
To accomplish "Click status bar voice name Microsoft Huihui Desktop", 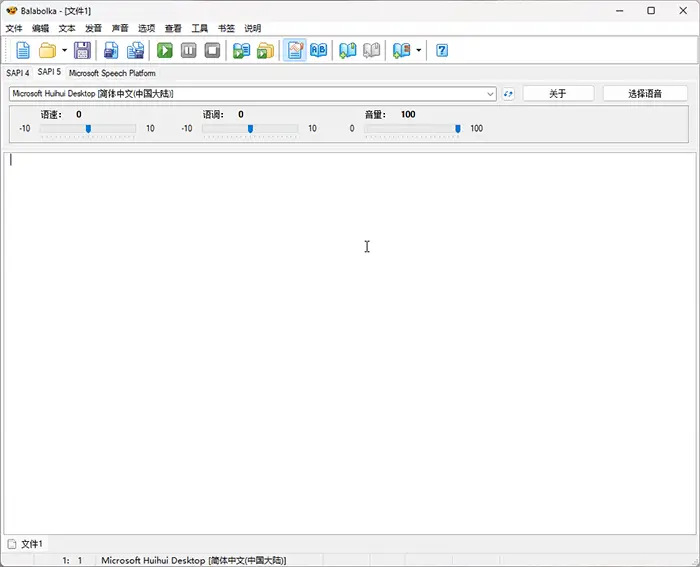I will (194, 560).
